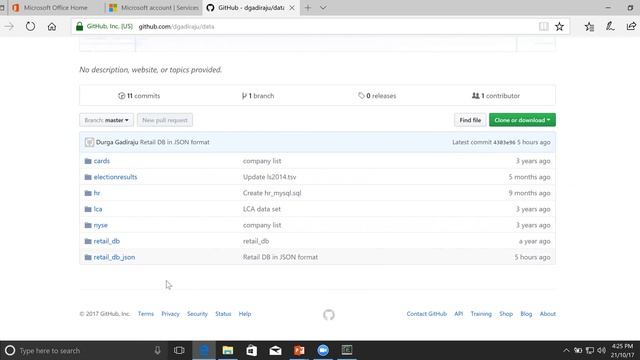The image size is (640, 360).
Task: Click the share icon in Edge toolbar
Action: point(631,27)
